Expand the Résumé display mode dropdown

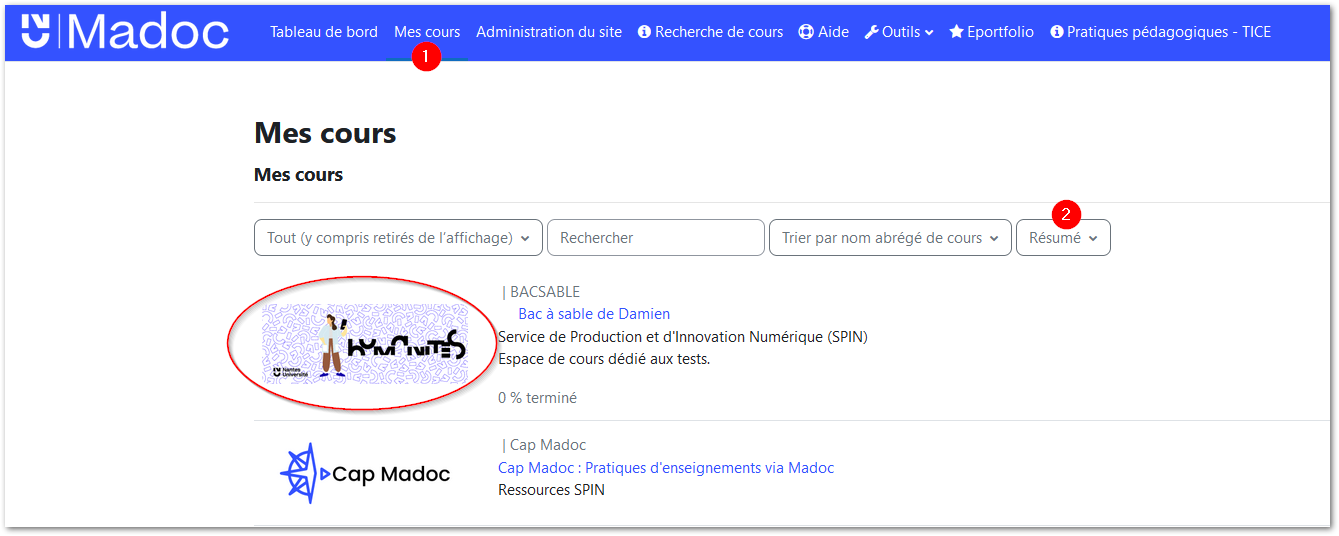click(x=1063, y=238)
